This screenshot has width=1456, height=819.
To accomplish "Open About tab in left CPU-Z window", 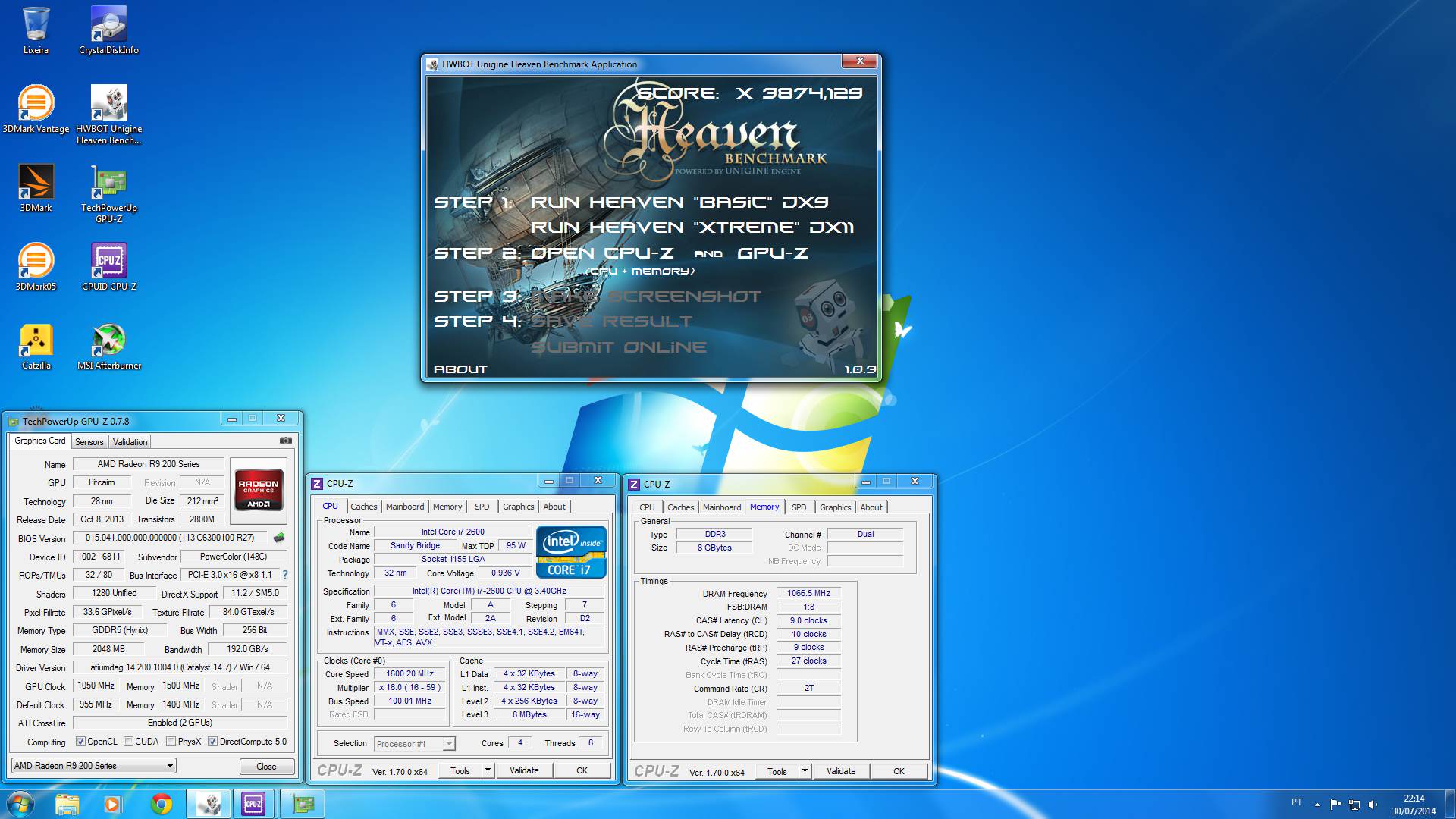I will 554,507.
